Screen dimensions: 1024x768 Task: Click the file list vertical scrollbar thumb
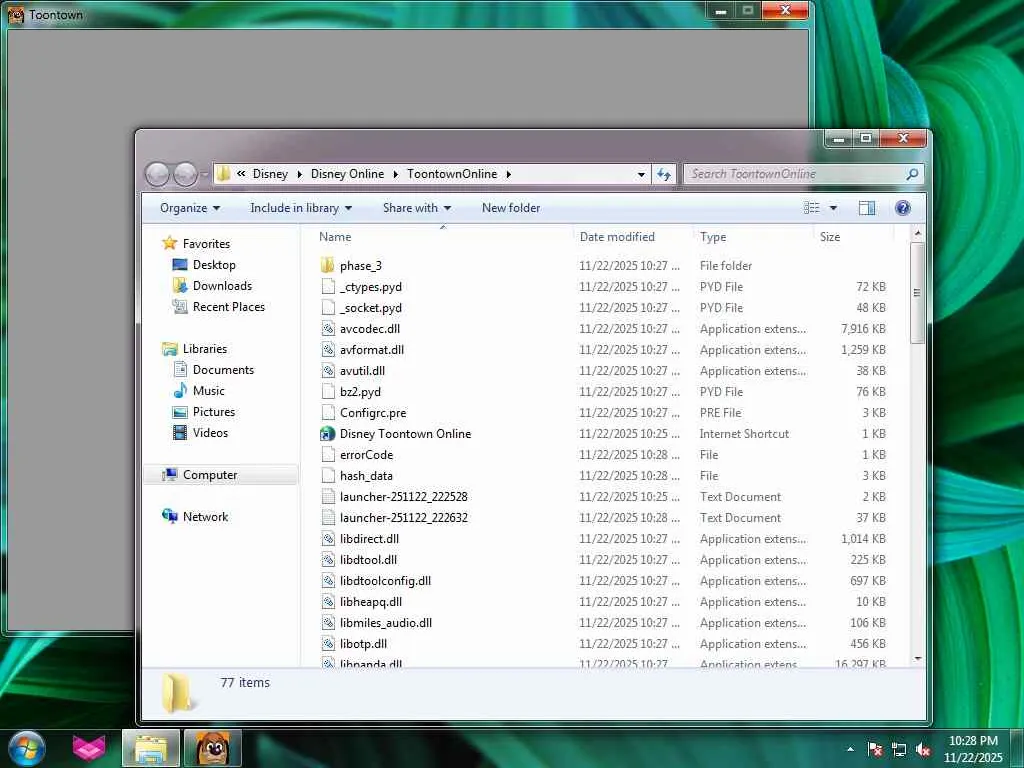click(x=917, y=293)
